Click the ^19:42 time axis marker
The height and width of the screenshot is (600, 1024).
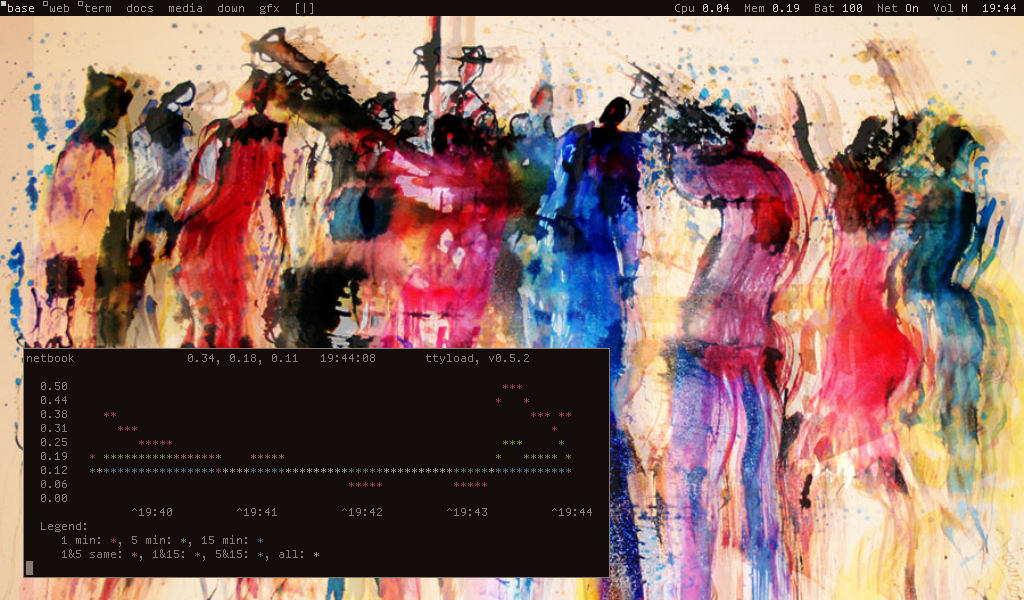coord(362,513)
